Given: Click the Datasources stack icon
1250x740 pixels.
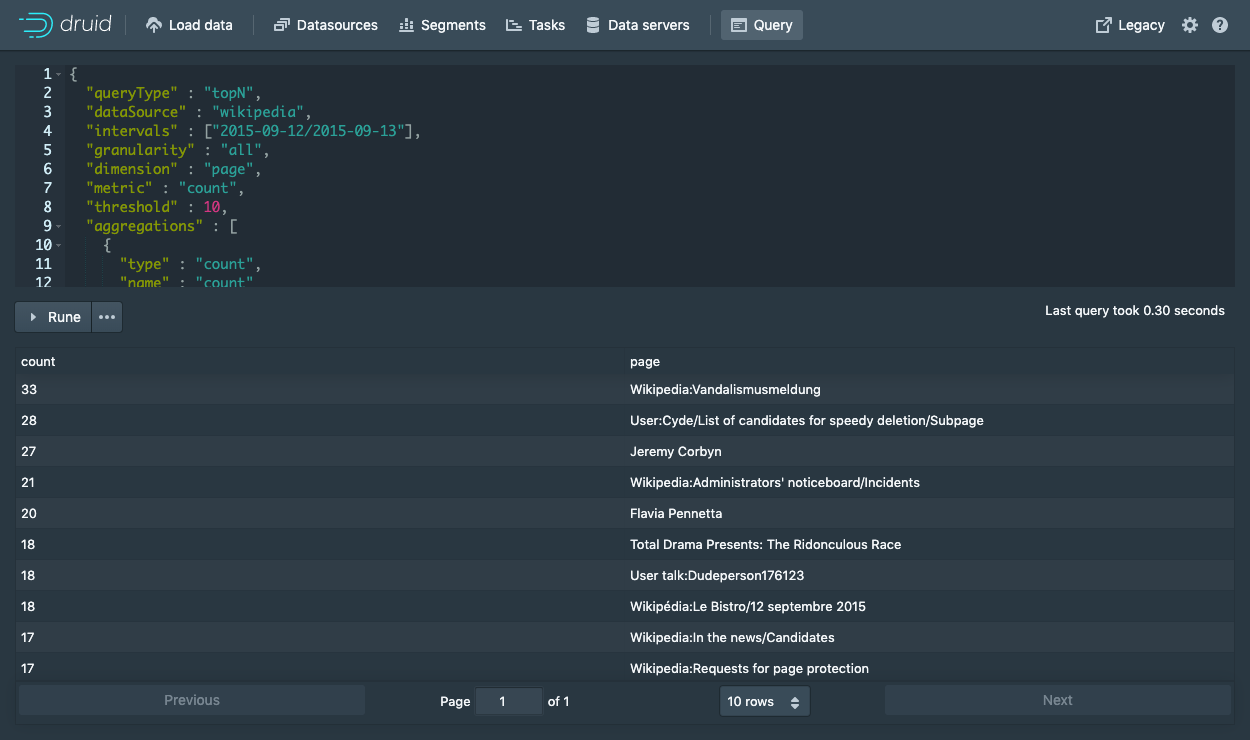Looking at the screenshot, I should pyautogui.click(x=281, y=25).
